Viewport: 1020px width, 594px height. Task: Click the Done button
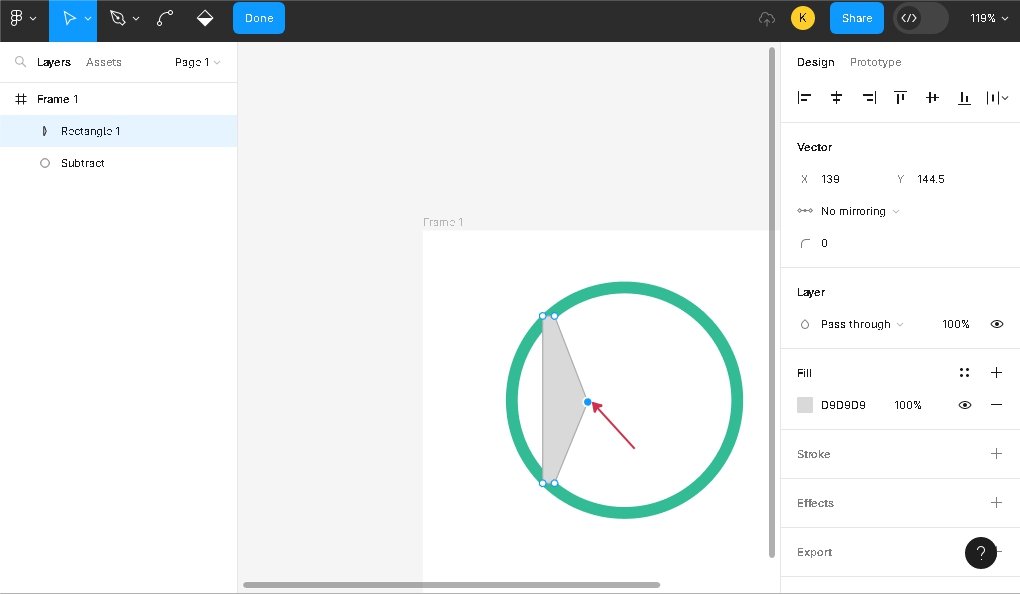(x=258, y=18)
